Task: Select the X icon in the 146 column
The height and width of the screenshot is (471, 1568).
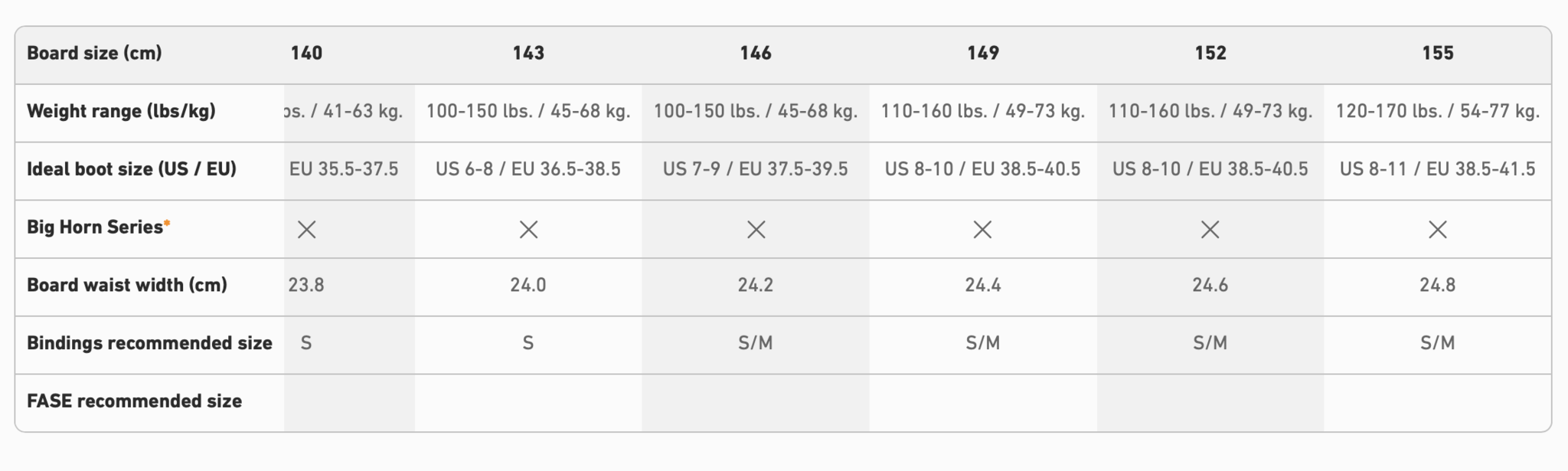Action: (756, 229)
